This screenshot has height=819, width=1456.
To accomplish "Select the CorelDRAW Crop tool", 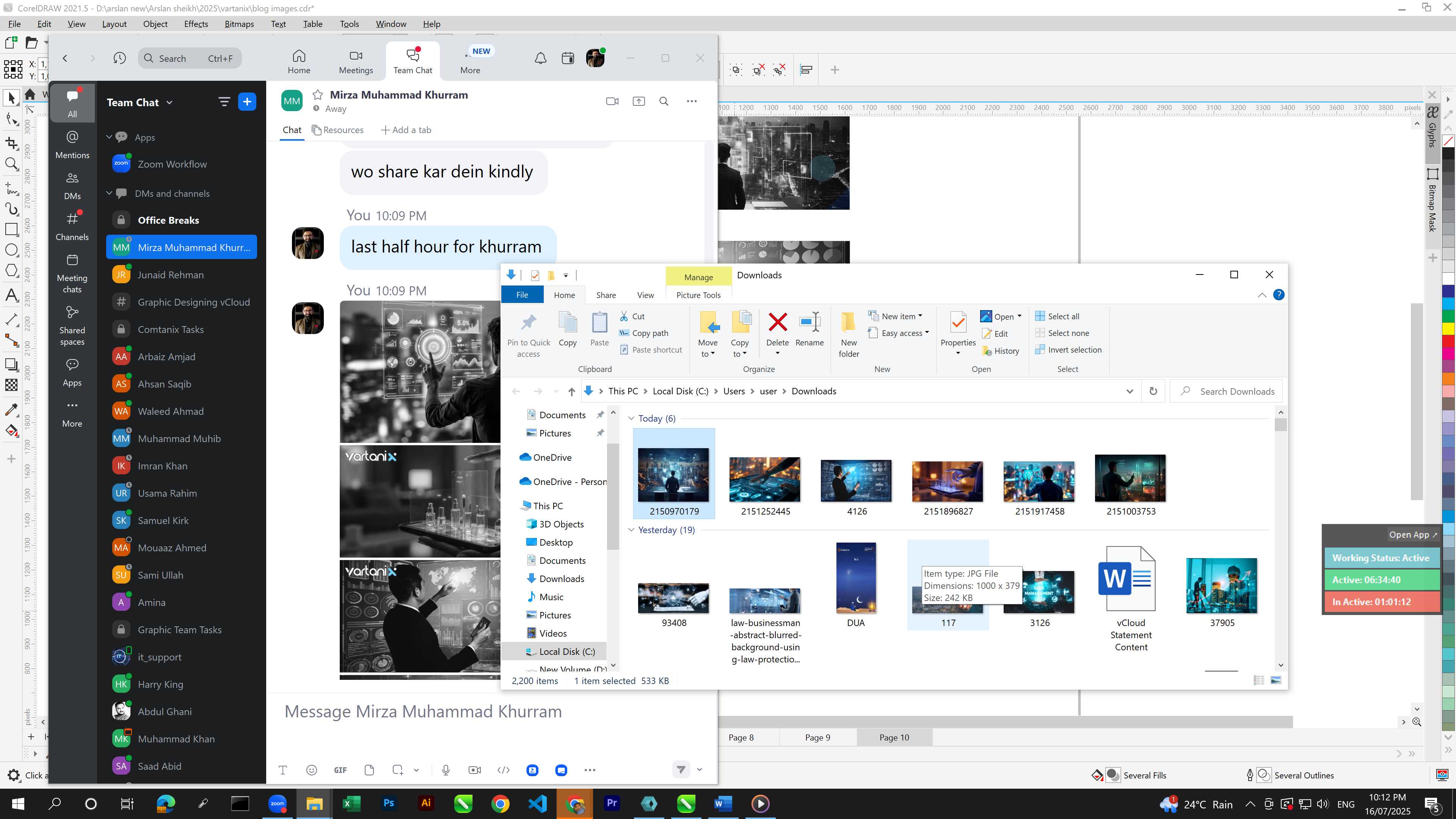I will (x=11, y=143).
